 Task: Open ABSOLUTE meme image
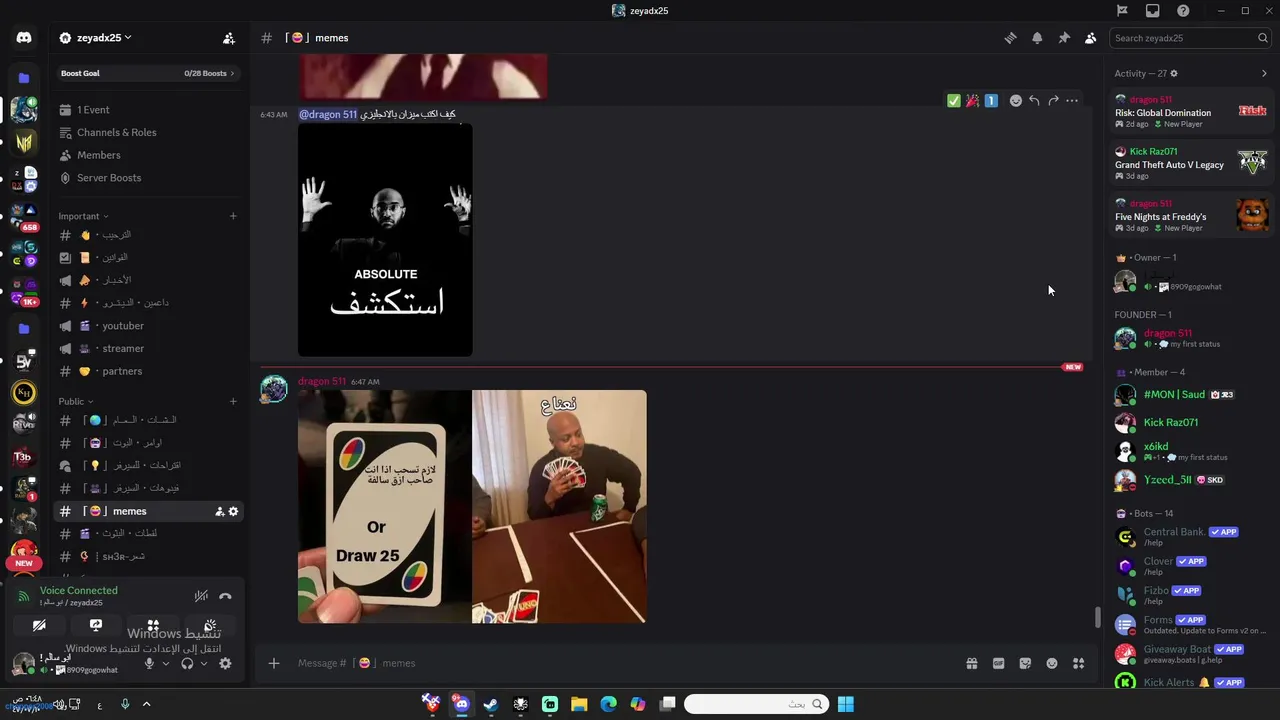coord(385,240)
